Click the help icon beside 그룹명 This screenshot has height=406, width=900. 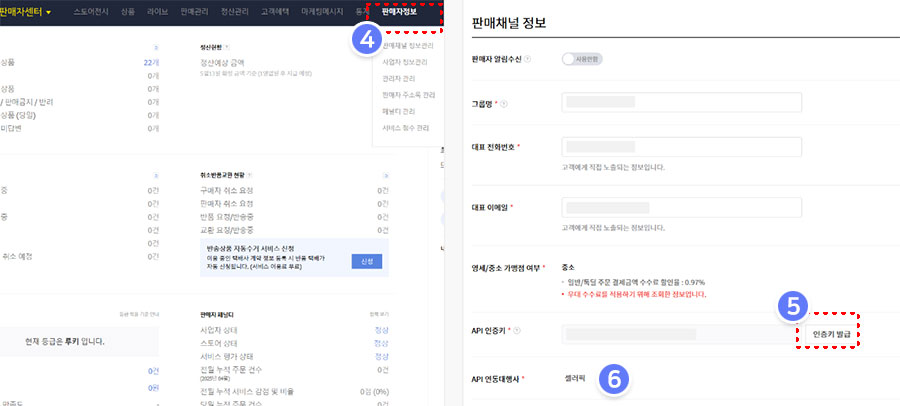(x=503, y=104)
